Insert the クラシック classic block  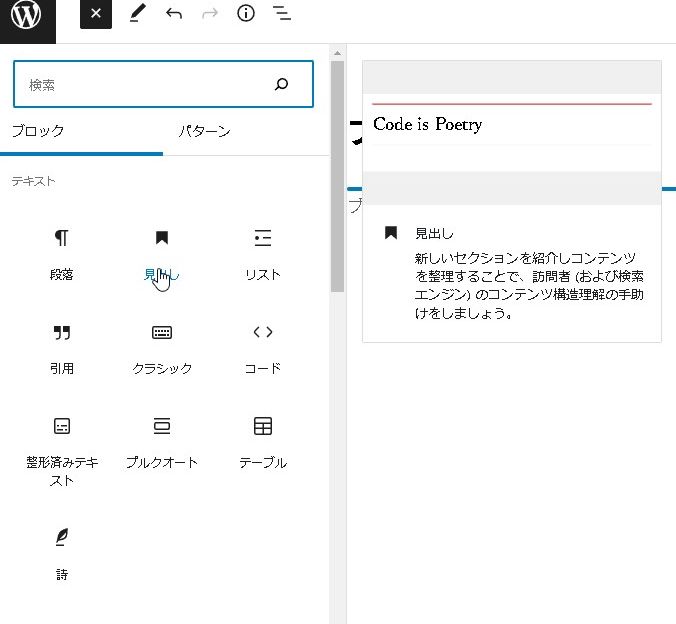162,348
